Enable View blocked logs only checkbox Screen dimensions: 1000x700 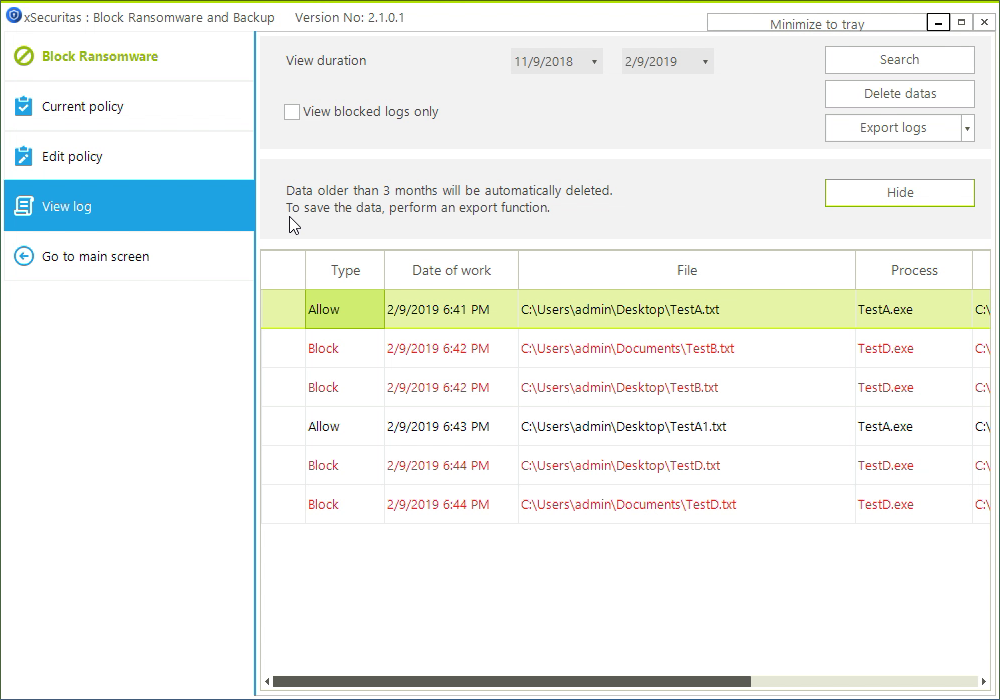(x=291, y=112)
